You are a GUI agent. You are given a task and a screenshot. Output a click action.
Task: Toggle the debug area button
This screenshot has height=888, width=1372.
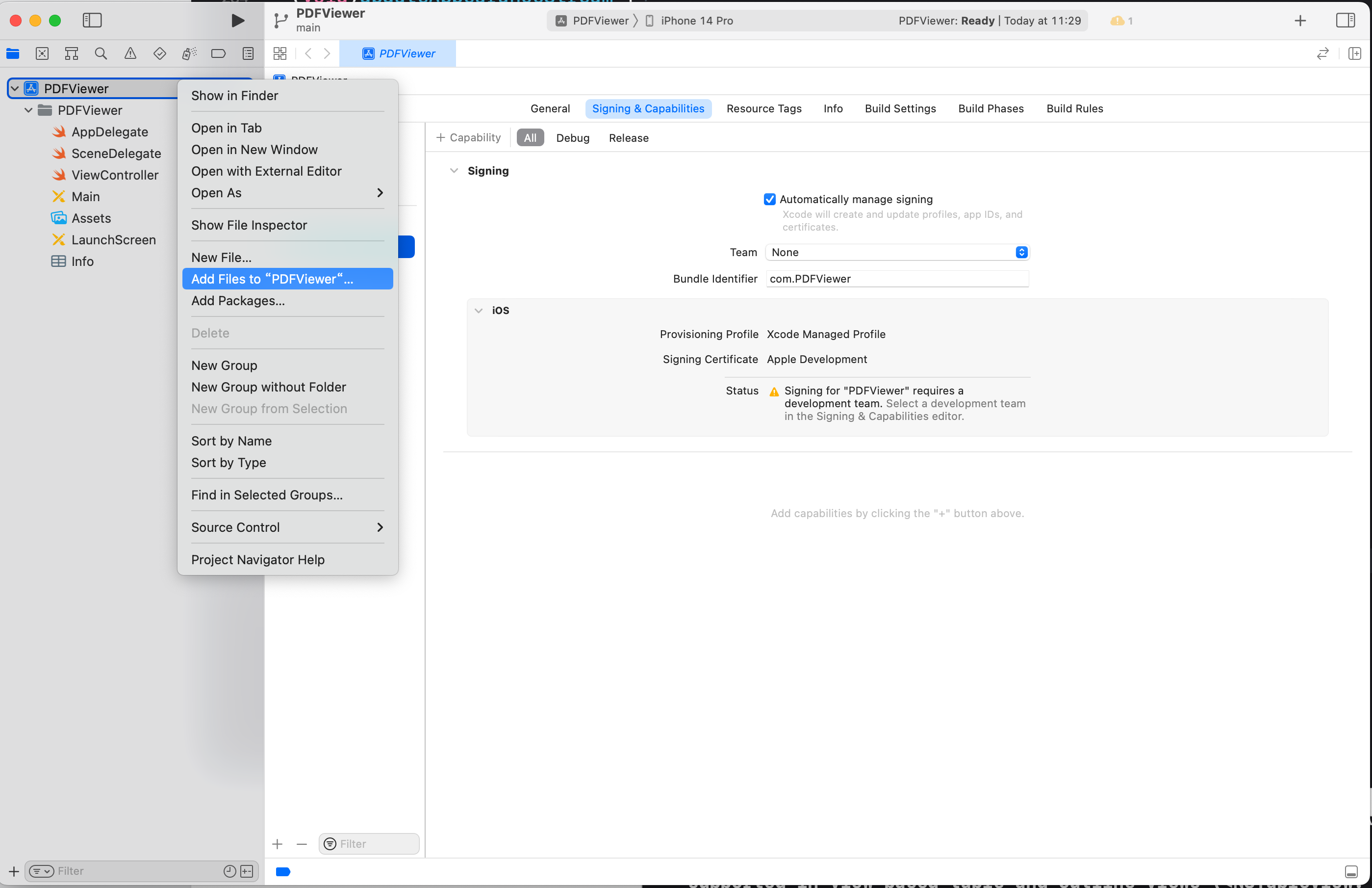[x=1351, y=872]
